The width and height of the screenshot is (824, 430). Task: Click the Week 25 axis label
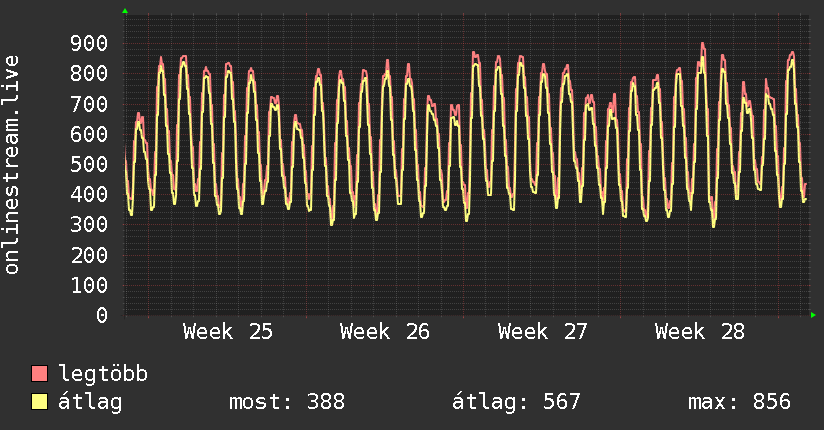click(x=228, y=332)
